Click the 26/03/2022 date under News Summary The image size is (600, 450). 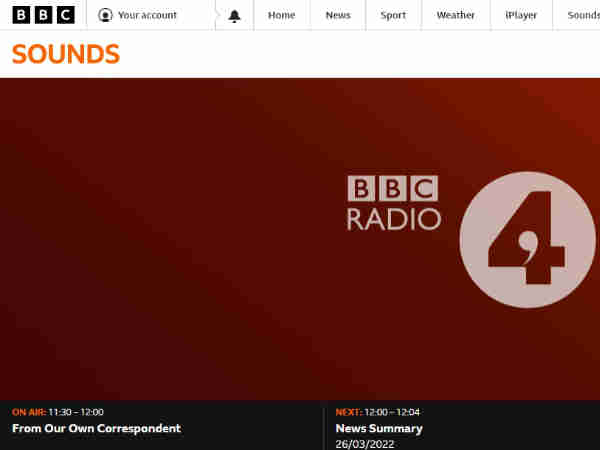click(x=365, y=444)
